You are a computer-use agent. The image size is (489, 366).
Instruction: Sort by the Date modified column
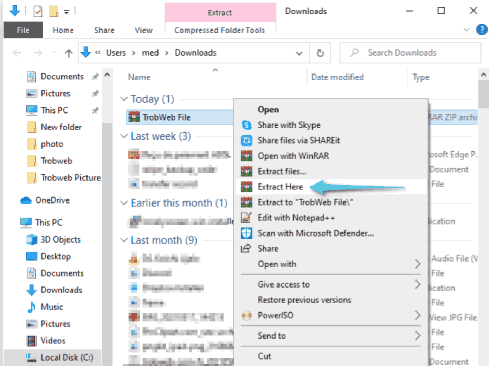337,77
